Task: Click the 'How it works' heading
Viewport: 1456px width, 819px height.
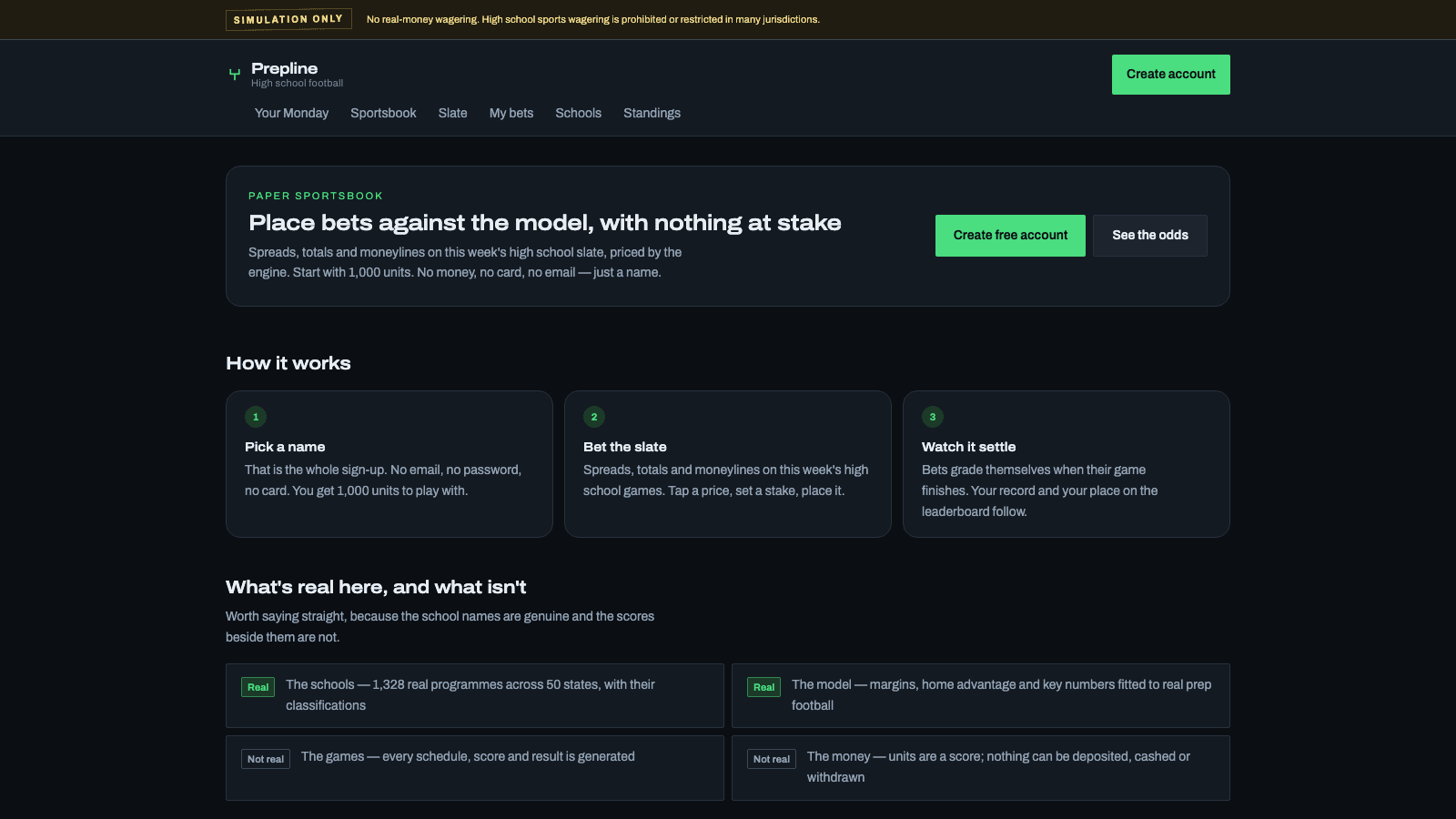Action: 288,363
